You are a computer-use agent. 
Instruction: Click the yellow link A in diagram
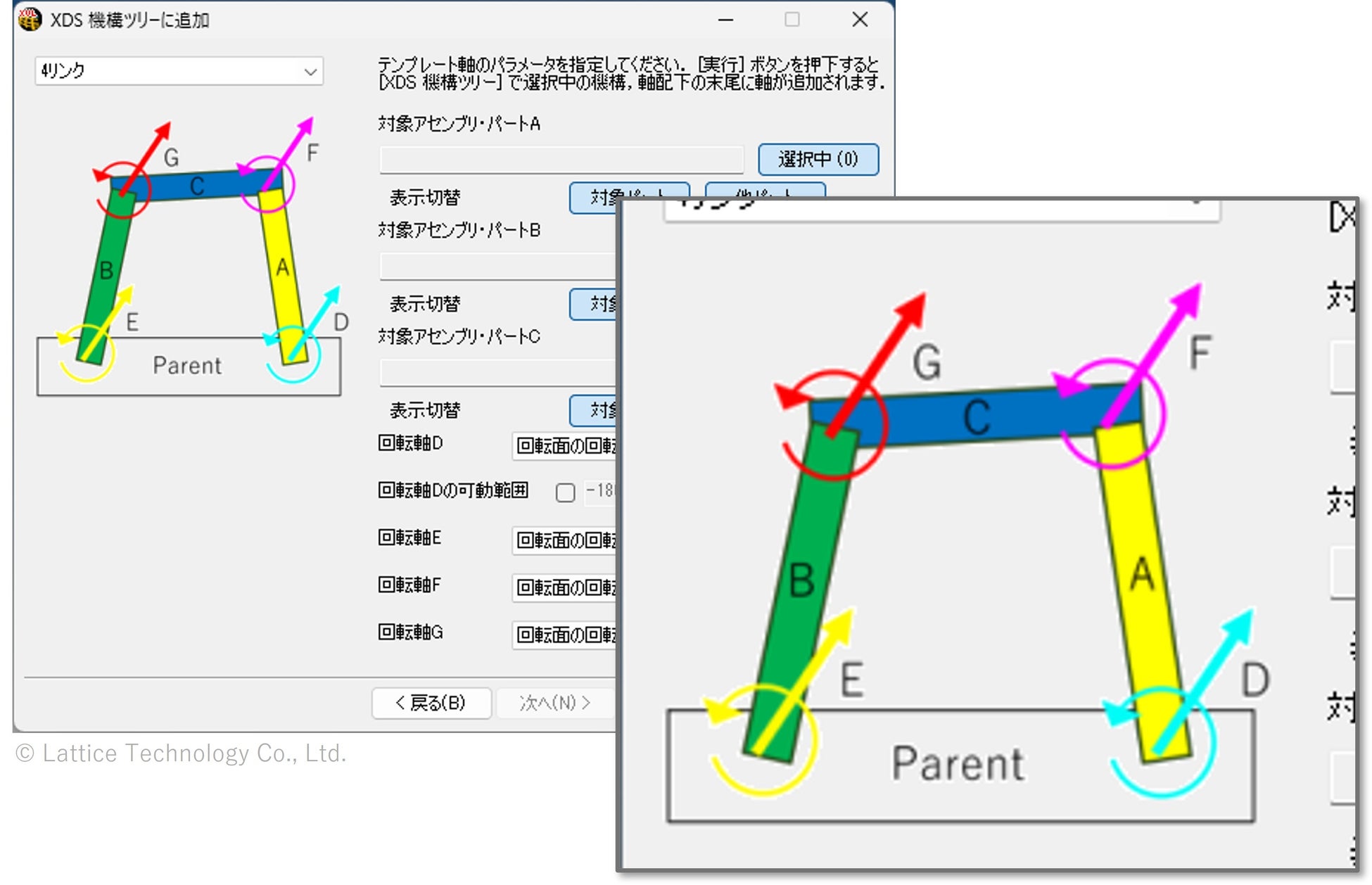[283, 268]
